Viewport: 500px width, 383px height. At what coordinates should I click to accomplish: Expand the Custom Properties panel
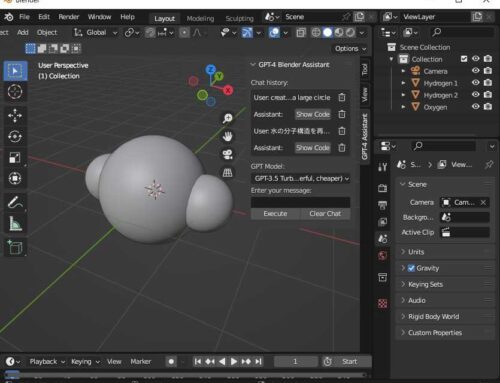pyautogui.click(x=445, y=333)
